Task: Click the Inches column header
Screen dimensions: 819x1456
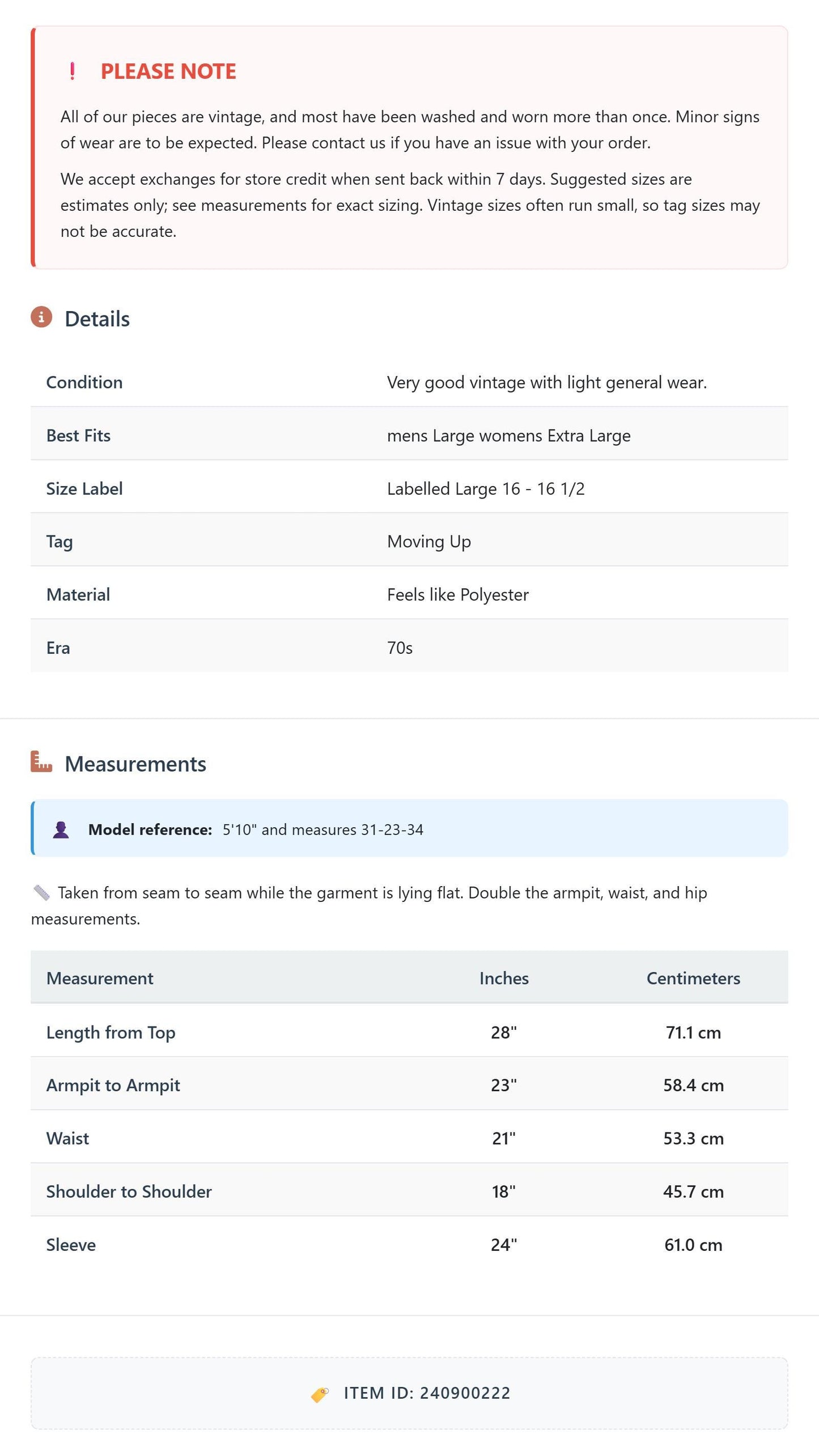Action: click(x=504, y=978)
